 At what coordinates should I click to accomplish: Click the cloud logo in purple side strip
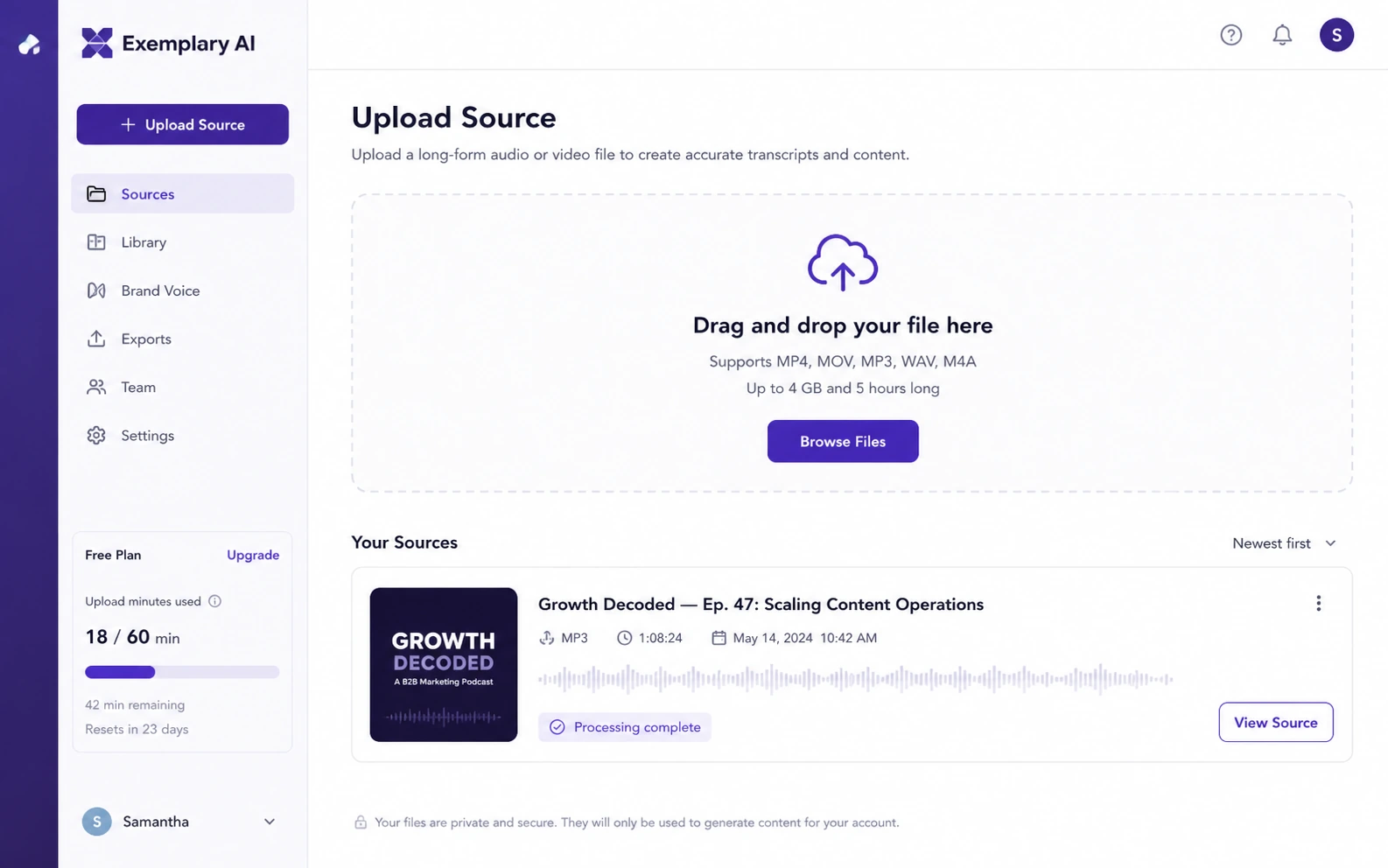(29, 44)
